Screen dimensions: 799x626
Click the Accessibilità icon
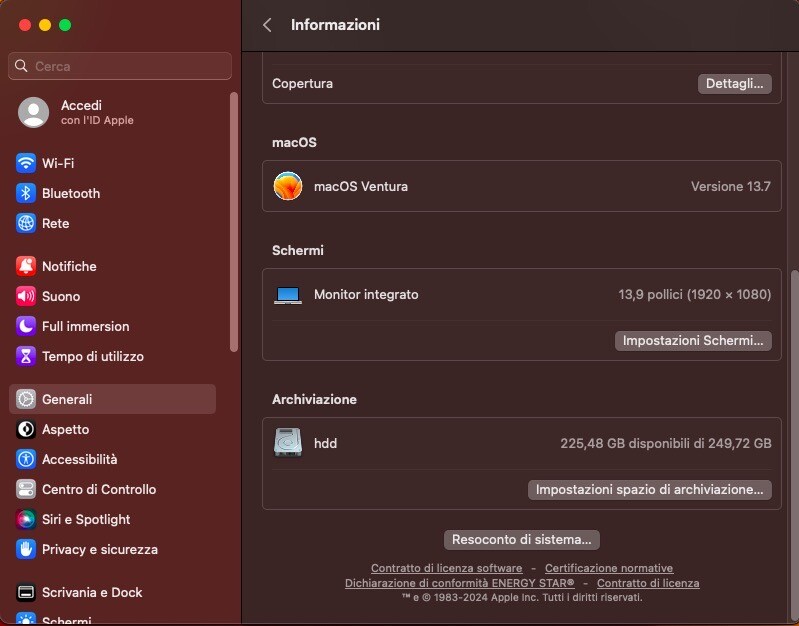point(25,459)
